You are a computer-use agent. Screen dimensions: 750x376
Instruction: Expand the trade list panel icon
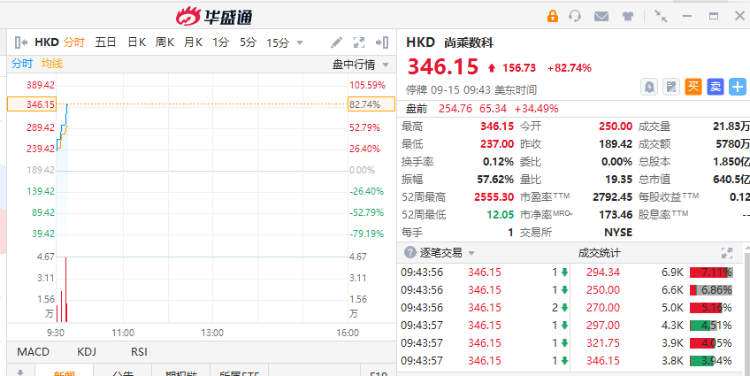[x=727, y=253]
